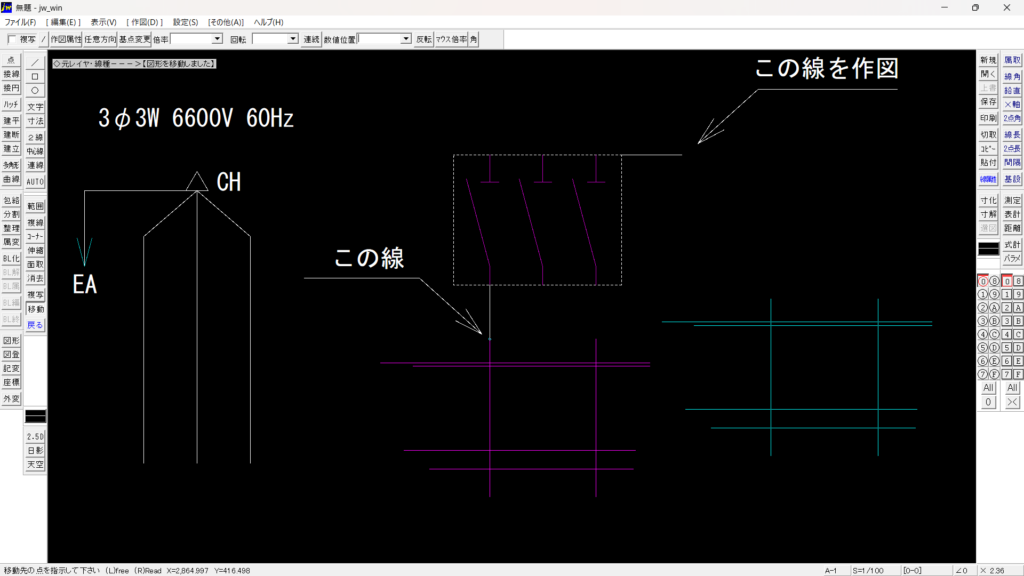Click the 保存 save button
1024x576 pixels.
tap(988, 102)
